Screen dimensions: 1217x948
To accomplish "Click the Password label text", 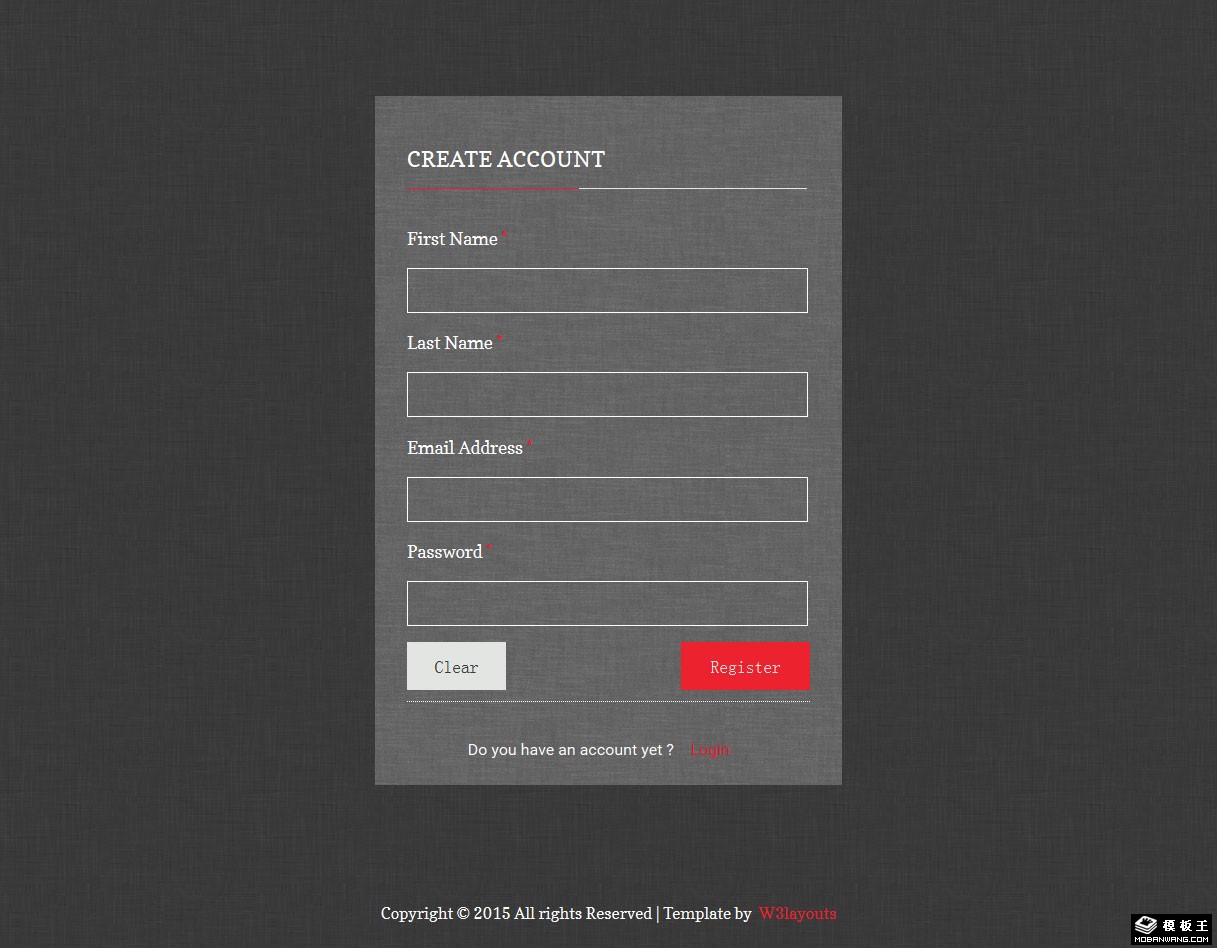I will (445, 552).
